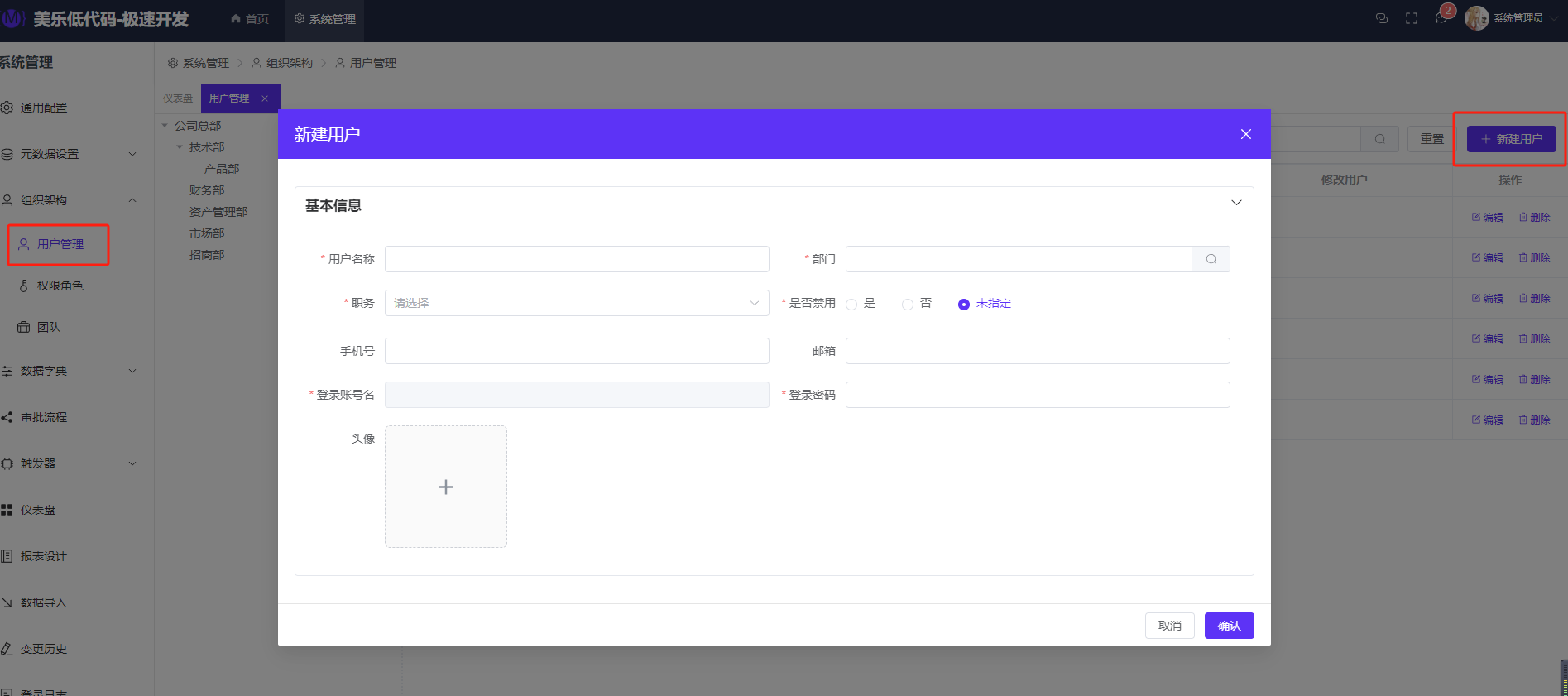Click the 审批流程 share icon in sidebar

tap(7, 417)
